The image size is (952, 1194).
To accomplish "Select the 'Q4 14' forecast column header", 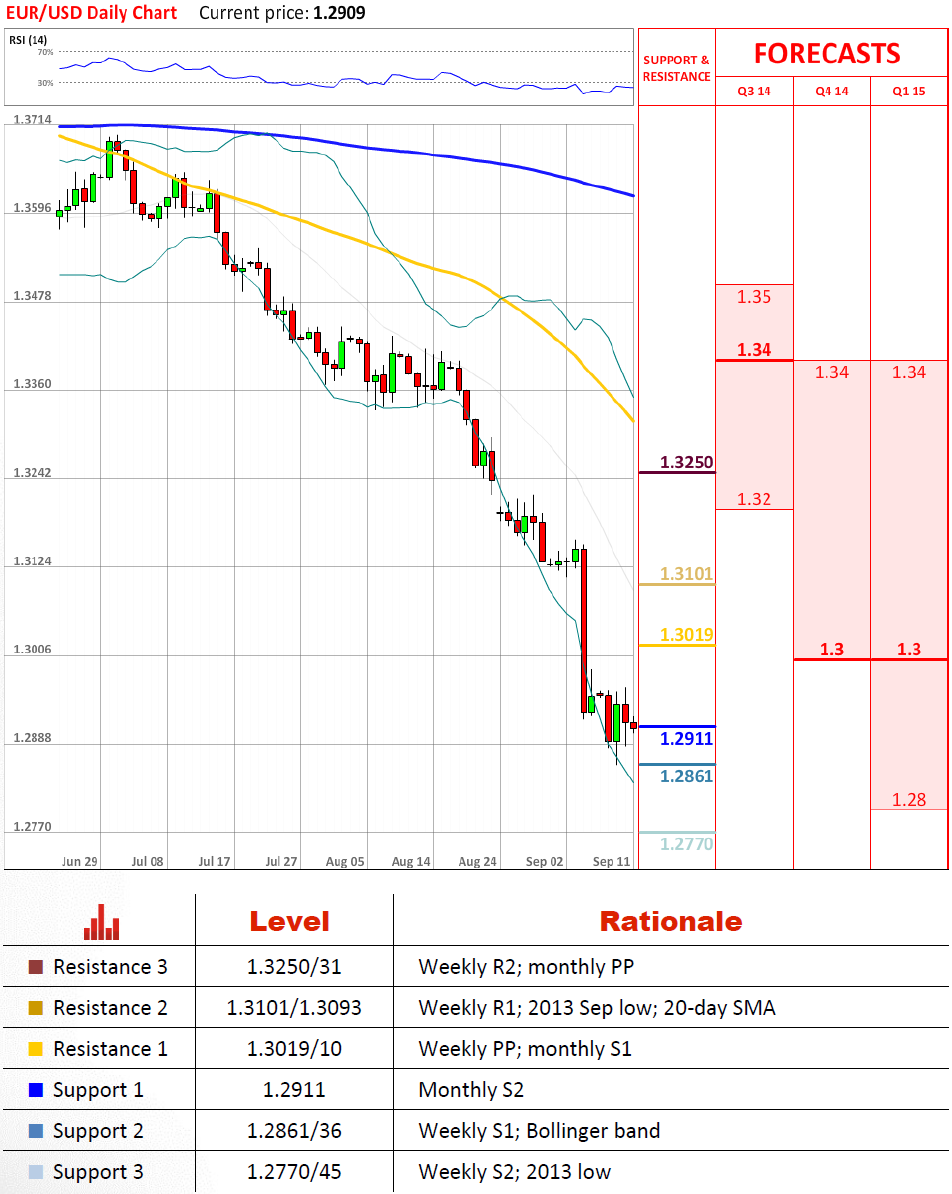I will coord(832,91).
